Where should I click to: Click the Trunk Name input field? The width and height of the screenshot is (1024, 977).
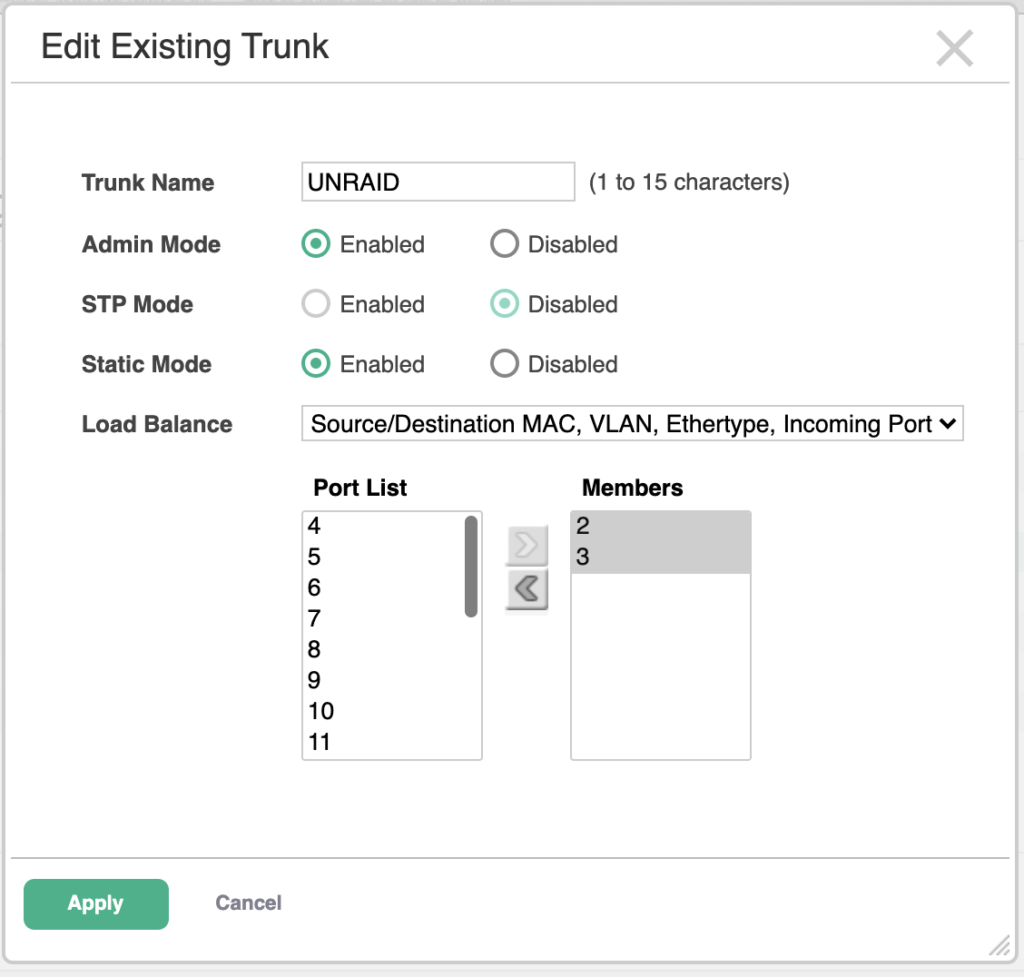click(438, 183)
